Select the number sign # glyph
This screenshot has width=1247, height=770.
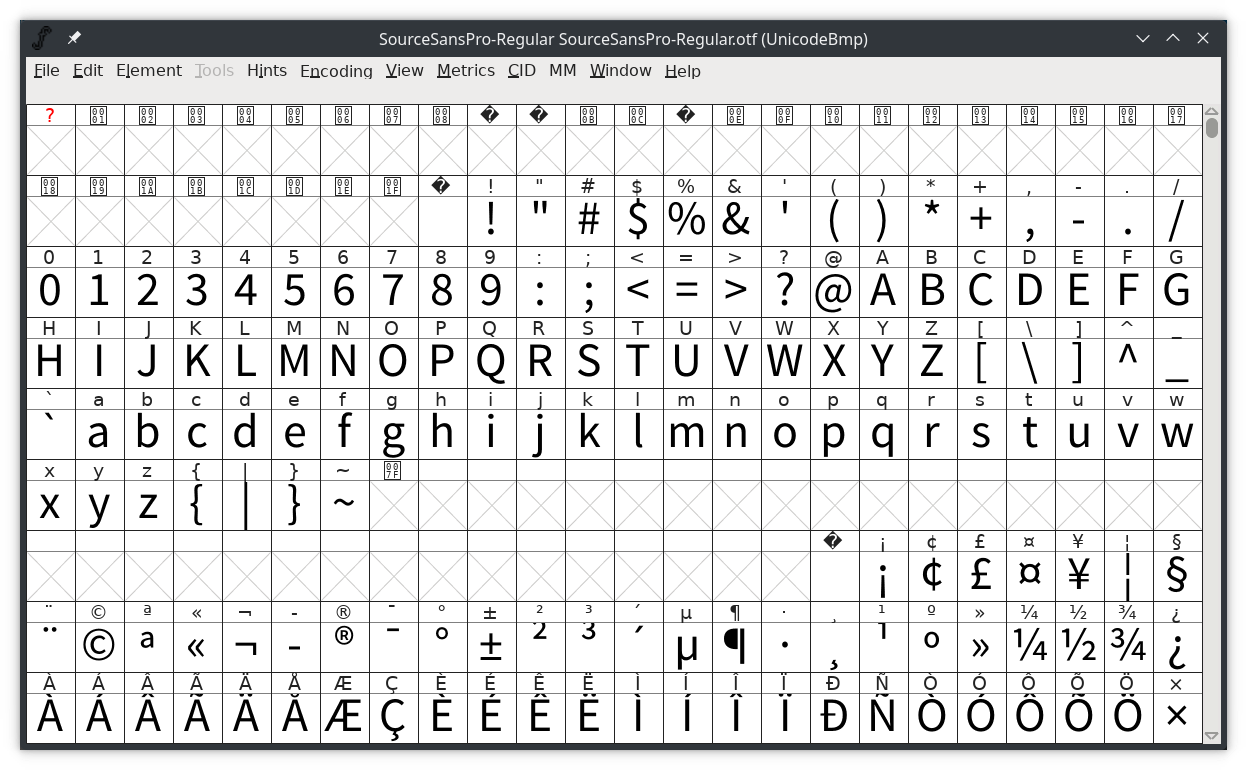tap(589, 221)
